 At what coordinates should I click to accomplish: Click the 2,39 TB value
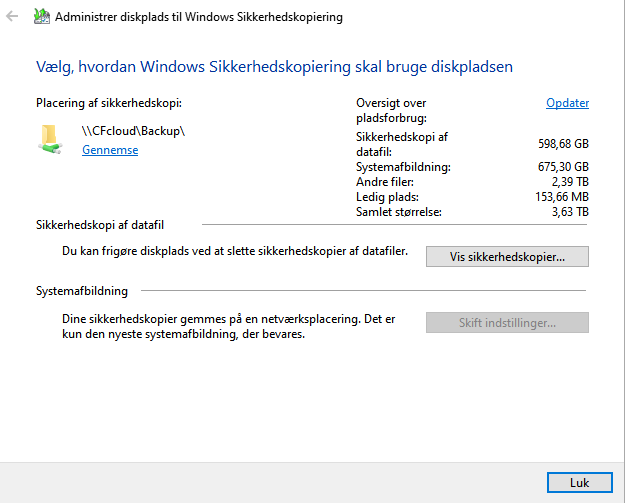570,182
